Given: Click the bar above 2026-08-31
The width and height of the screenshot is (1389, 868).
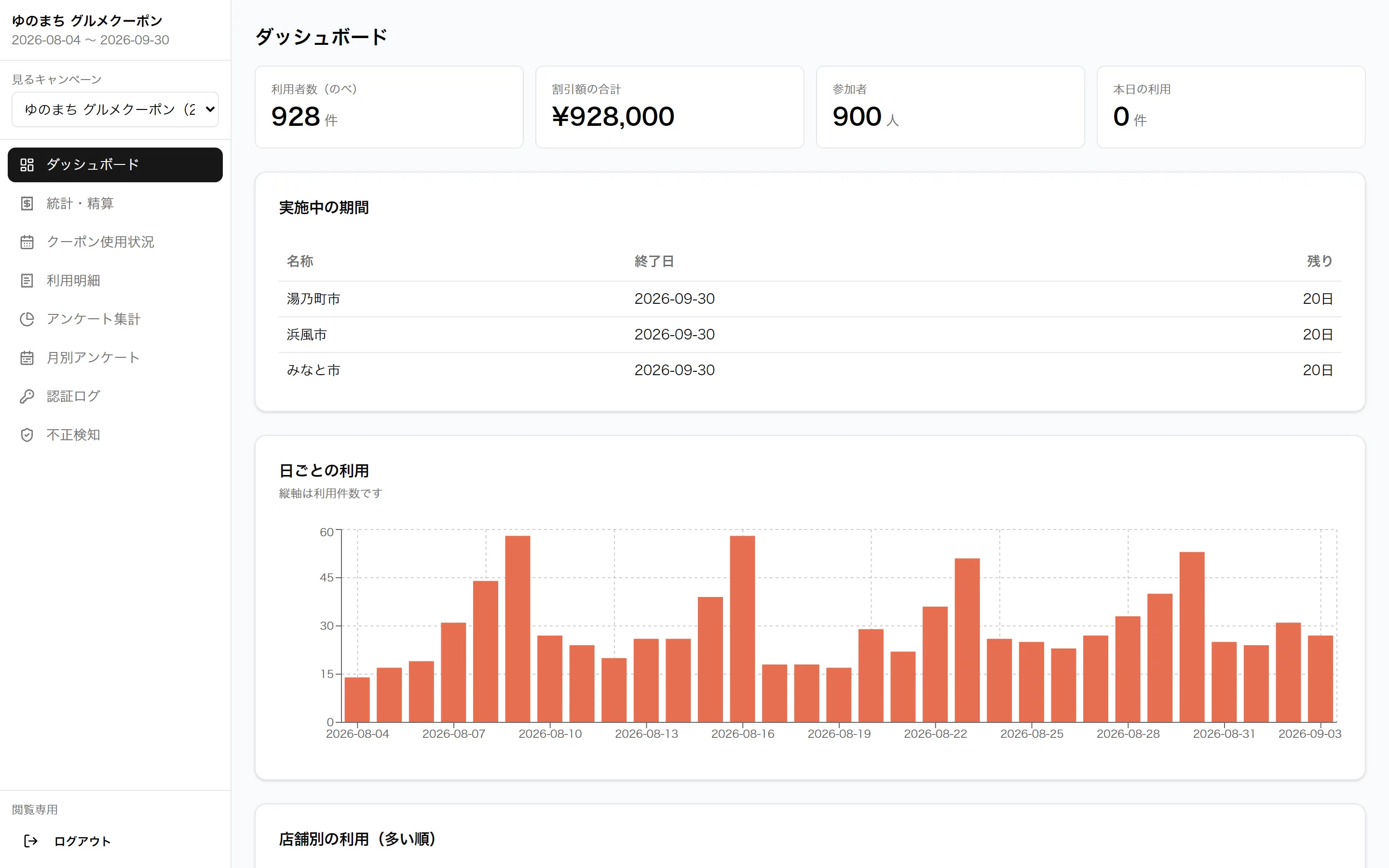Looking at the screenshot, I should pos(1224,682).
